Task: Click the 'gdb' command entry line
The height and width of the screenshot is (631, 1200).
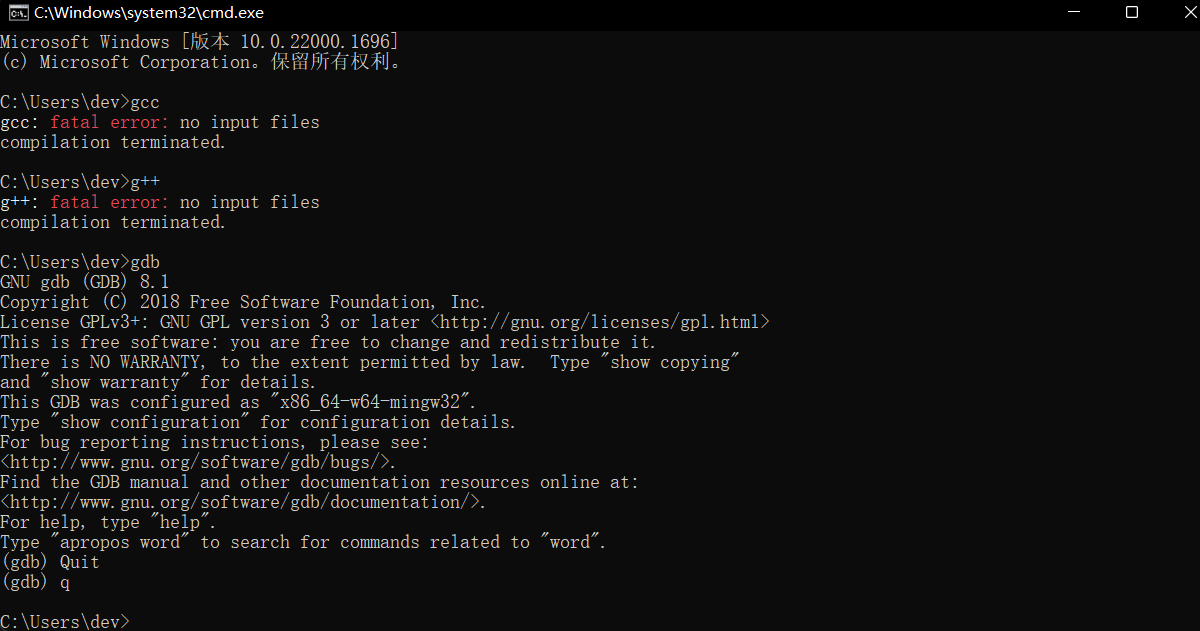Action: click(x=80, y=262)
